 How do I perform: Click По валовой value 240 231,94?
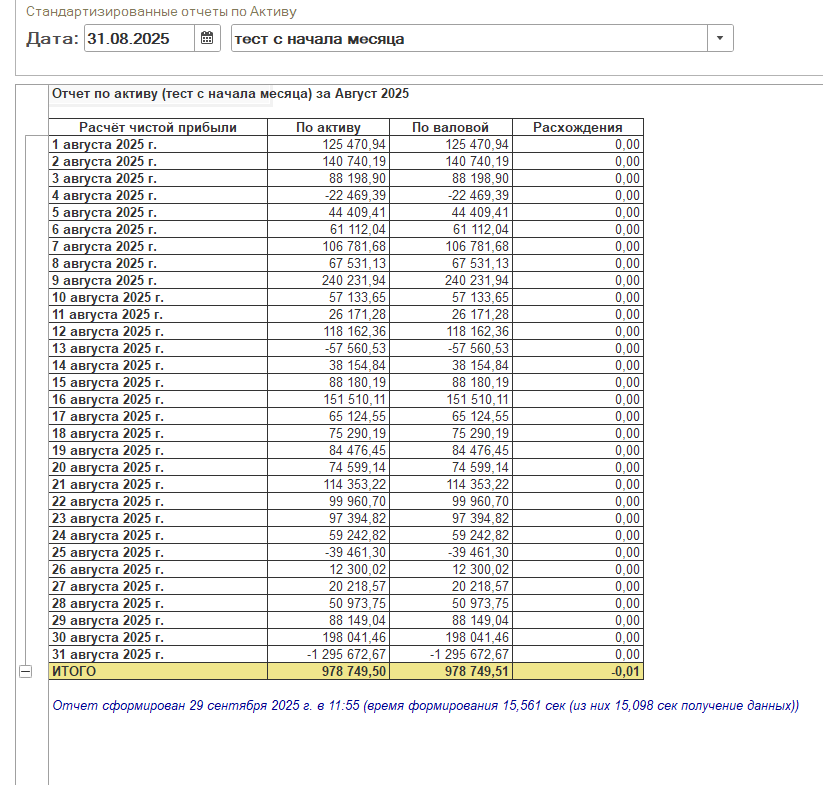451,280
